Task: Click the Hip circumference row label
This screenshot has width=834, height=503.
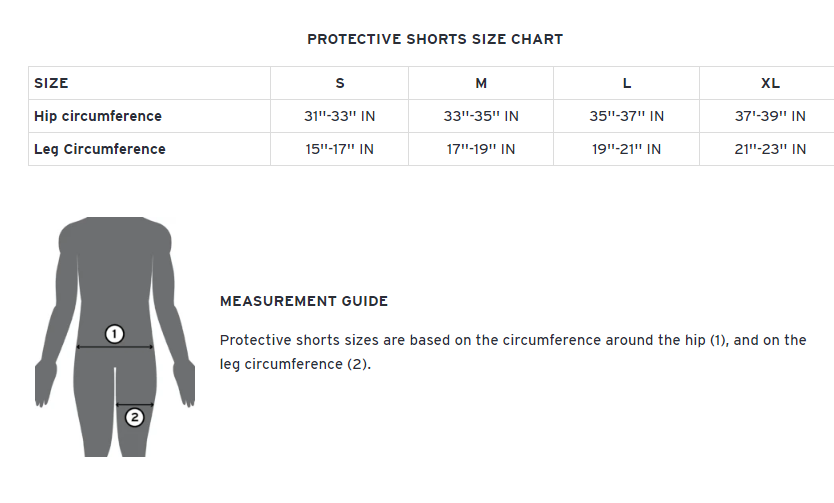Action: tap(98, 116)
